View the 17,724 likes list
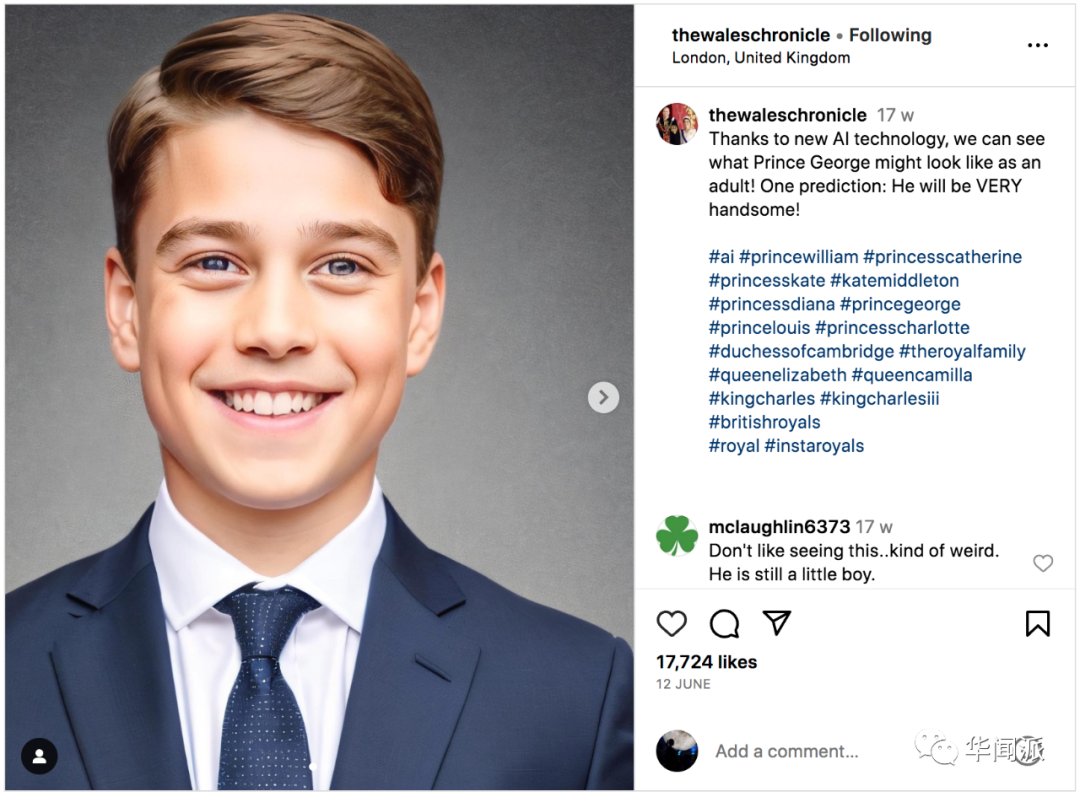 pos(706,662)
